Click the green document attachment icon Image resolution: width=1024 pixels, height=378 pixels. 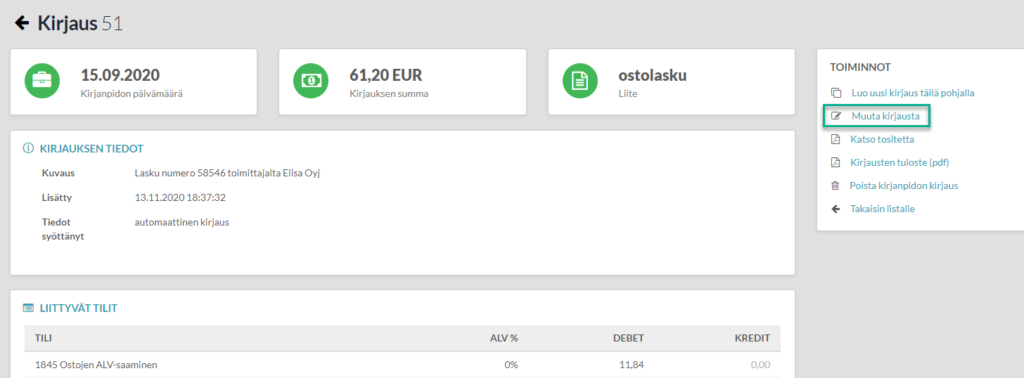[x=579, y=81]
